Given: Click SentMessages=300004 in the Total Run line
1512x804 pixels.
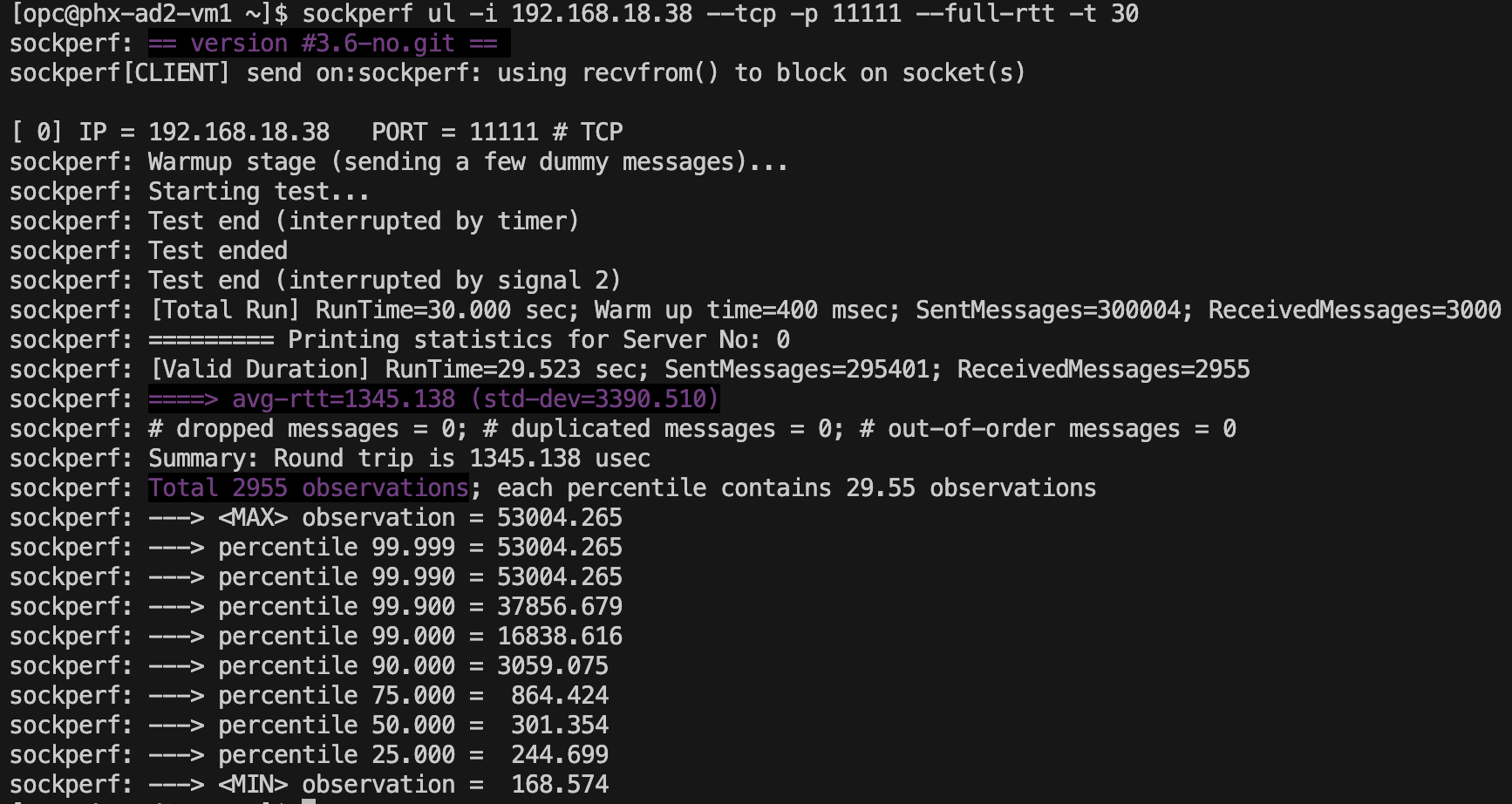Looking at the screenshot, I should pos(1052,310).
